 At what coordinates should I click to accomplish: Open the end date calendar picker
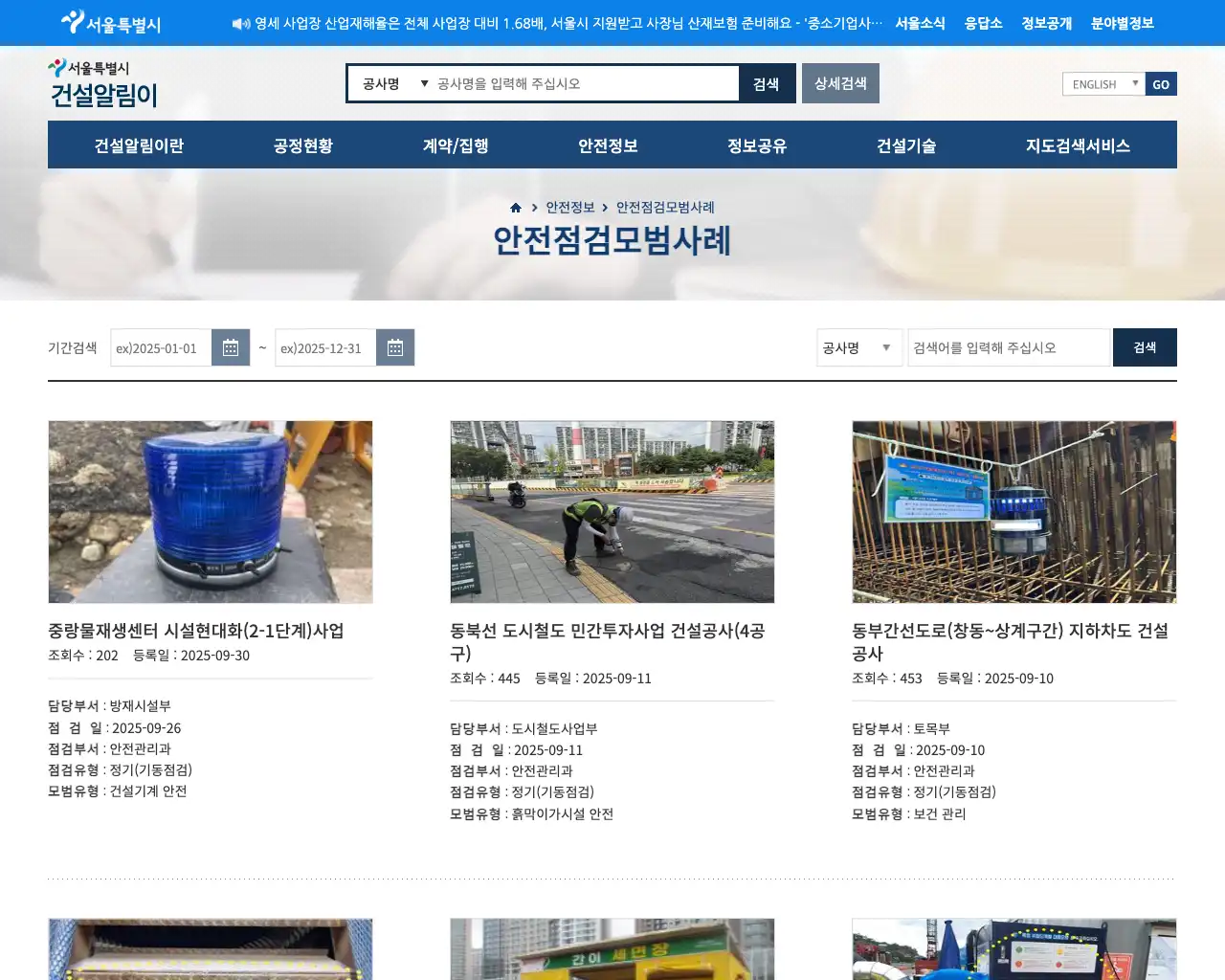pos(394,348)
